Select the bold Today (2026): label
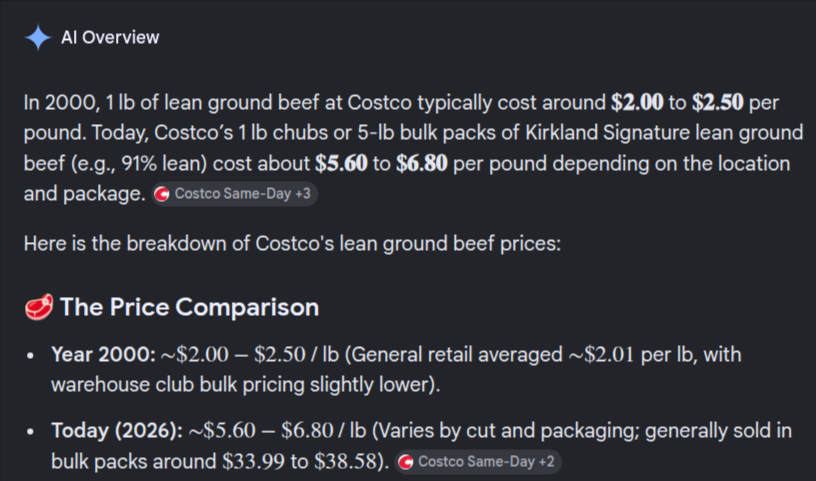Screen dimensions: 816x481 coord(117,431)
